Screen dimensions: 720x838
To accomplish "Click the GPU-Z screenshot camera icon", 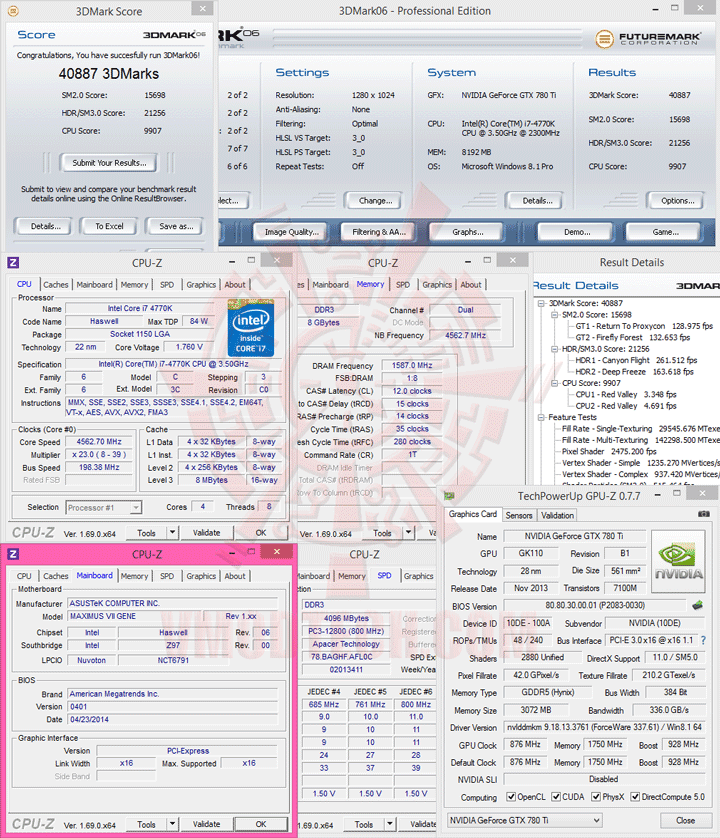I will click(703, 514).
